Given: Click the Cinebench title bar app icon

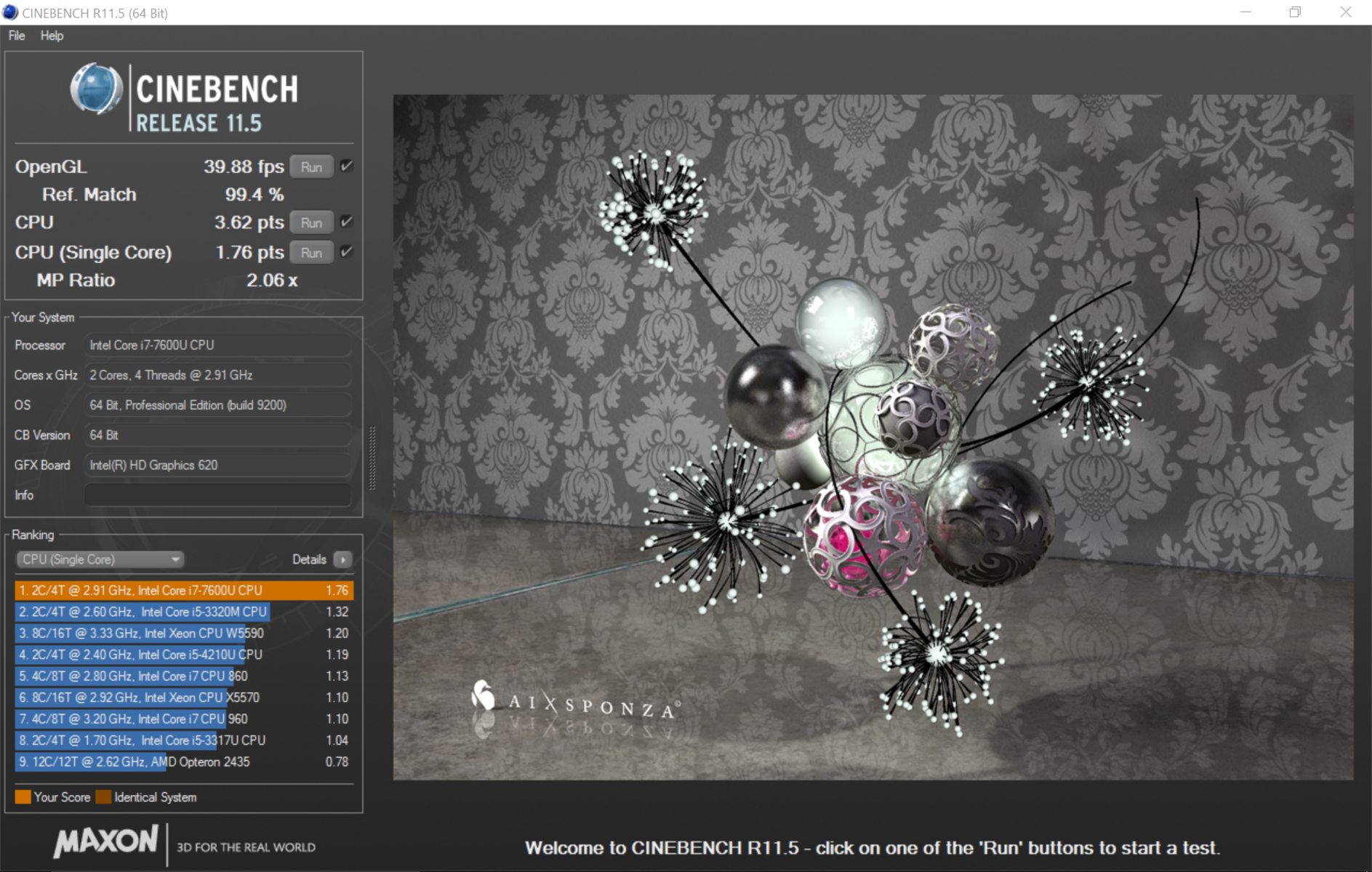Looking at the screenshot, I should [x=10, y=12].
